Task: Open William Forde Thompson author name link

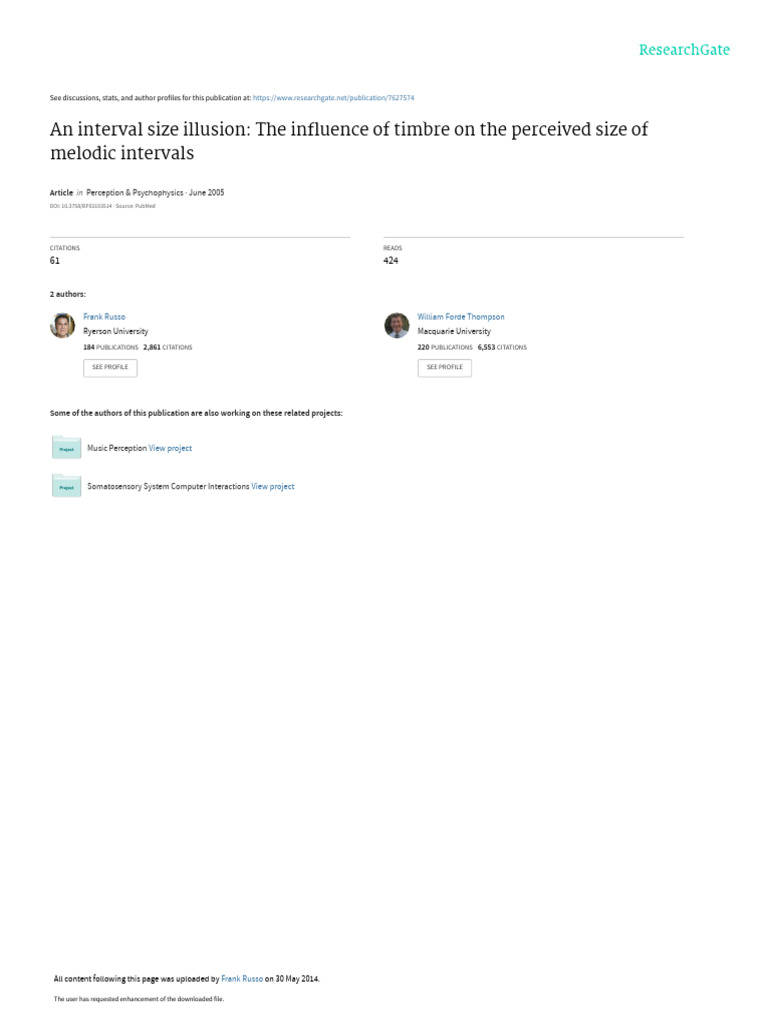Action: tap(460, 317)
